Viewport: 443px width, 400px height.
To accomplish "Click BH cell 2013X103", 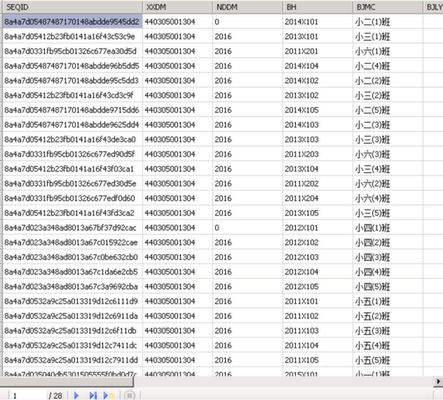I will [x=318, y=139].
